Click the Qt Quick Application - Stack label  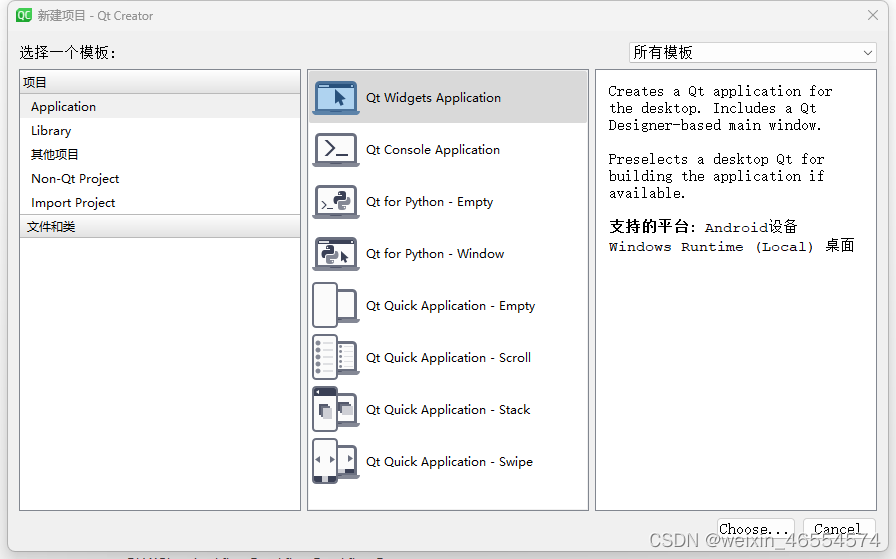point(448,410)
